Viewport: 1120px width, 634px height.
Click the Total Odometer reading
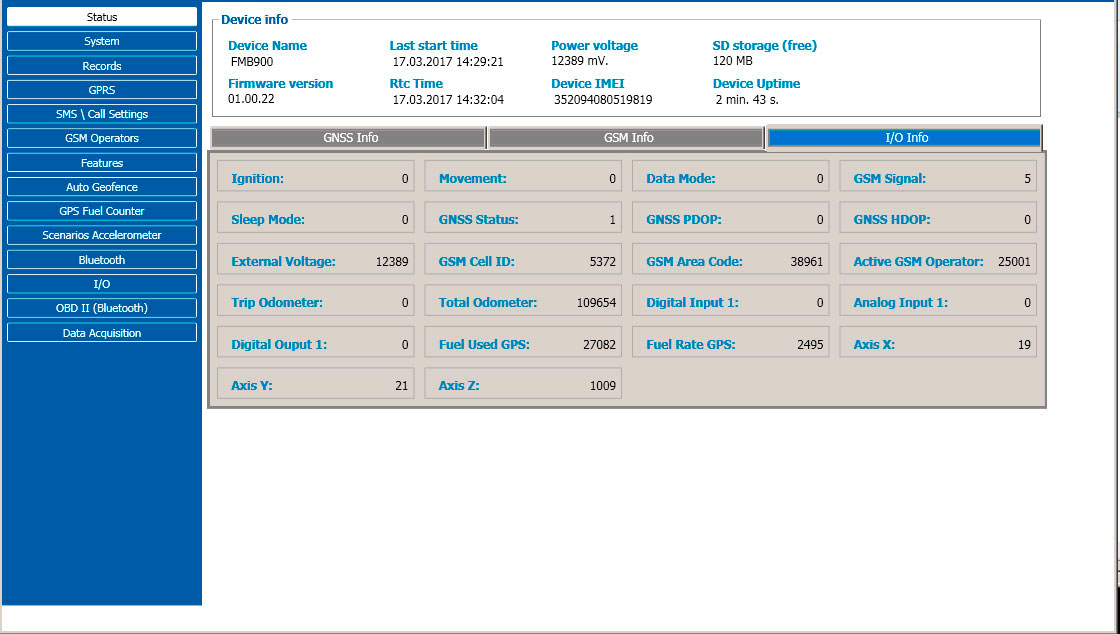click(x=523, y=302)
